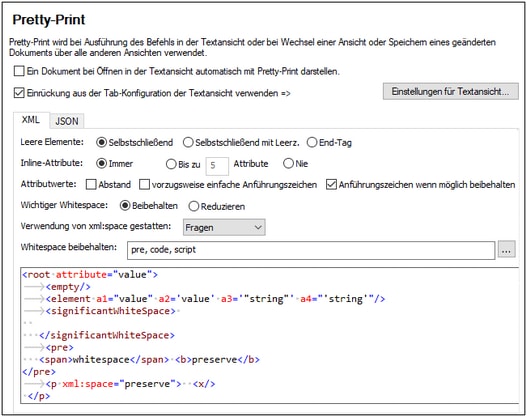Click the root element line in preview
Image resolution: width=527 pixels, height=417 pixels.
pyautogui.click(x=90, y=275)
